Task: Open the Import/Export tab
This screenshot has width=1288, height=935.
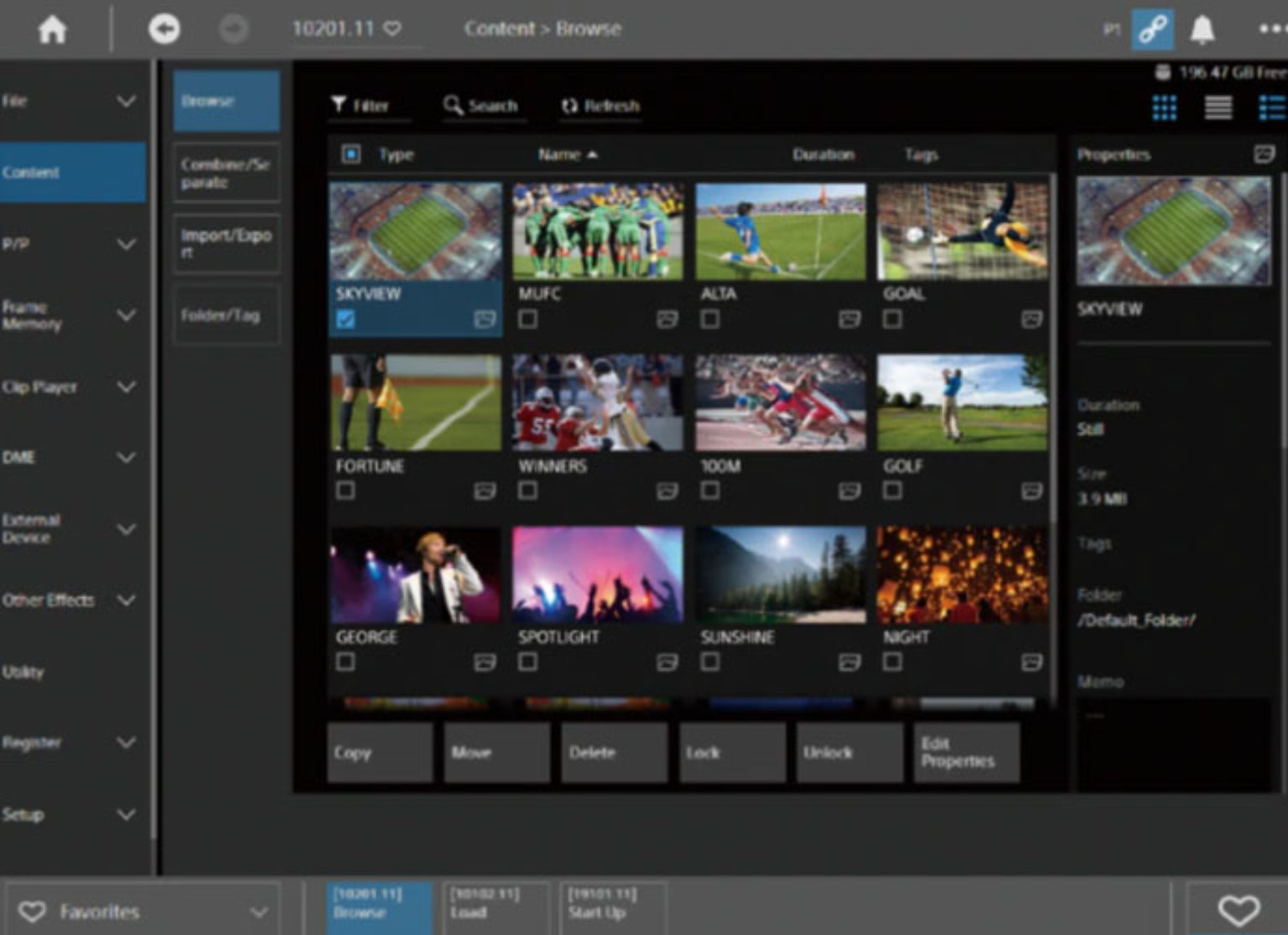Action: click(226, 243)
